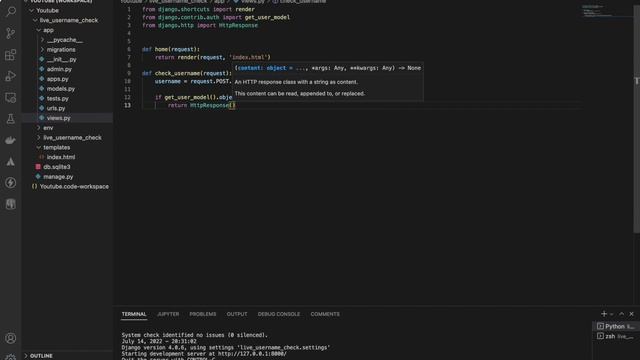The image size is (640, 360).
Task: Switch to the Terminal tab
Action: click(134, 314)
